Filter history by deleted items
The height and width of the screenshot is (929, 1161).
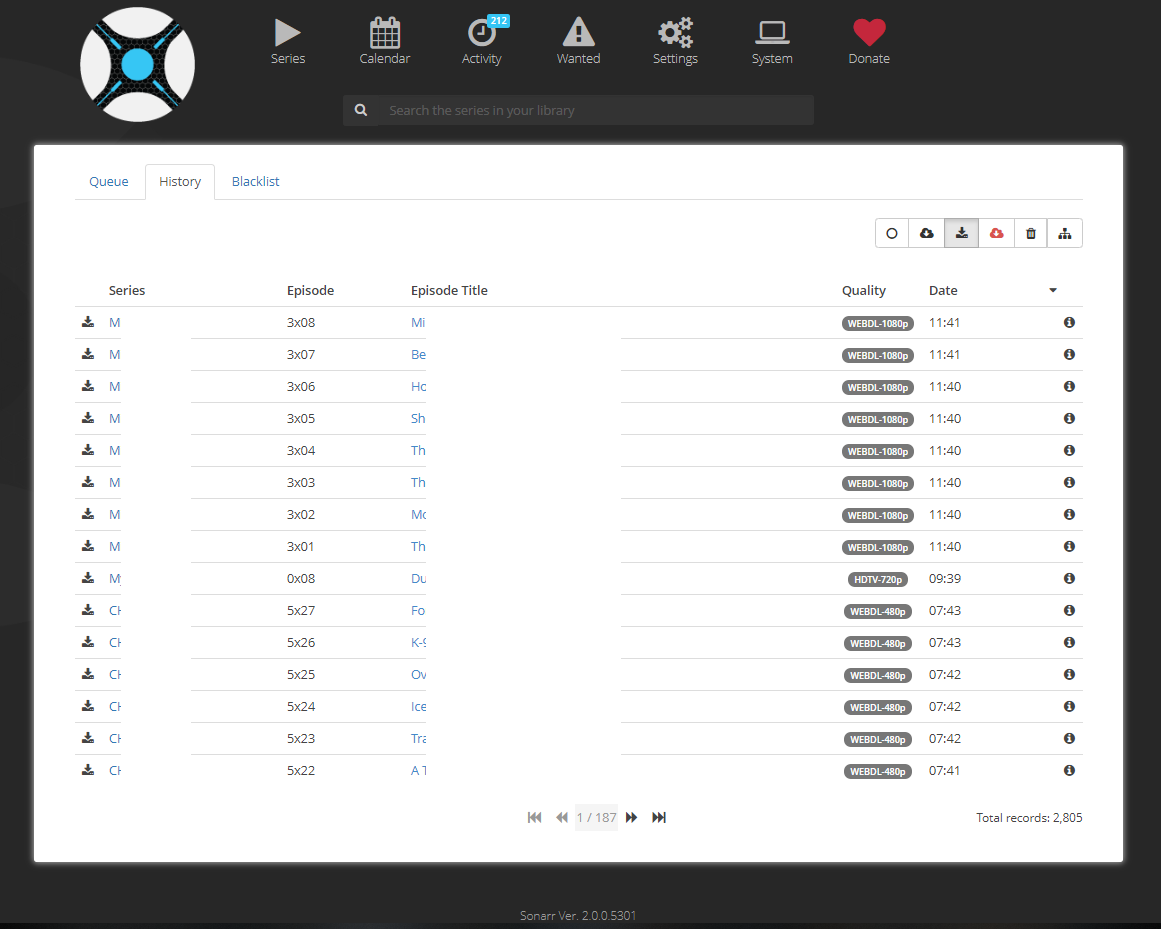(x=1031, y=233)
